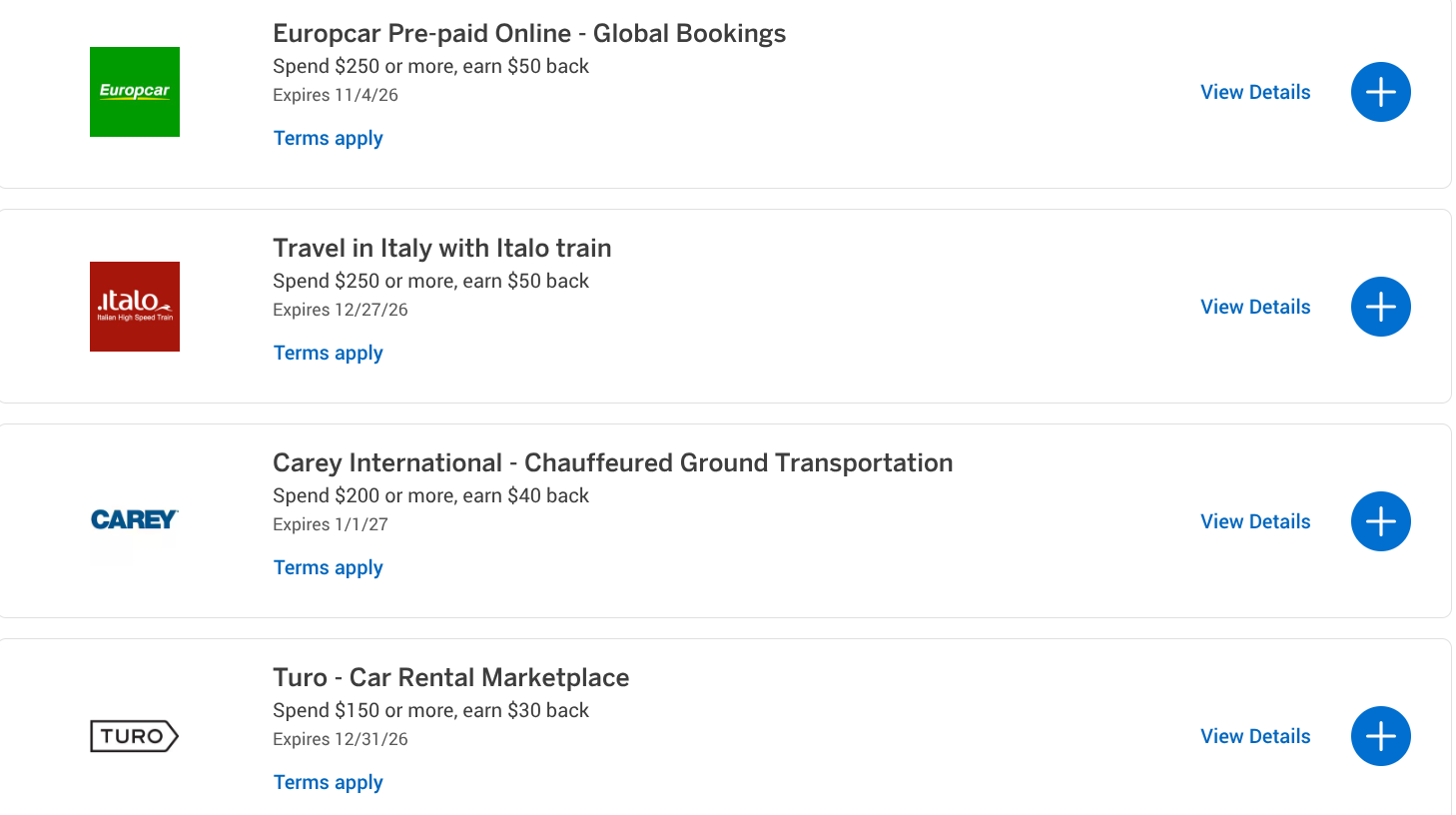Open Terms apply under Carey International offer
Screen dimensions: 1456x815
[x=329, y=568]
